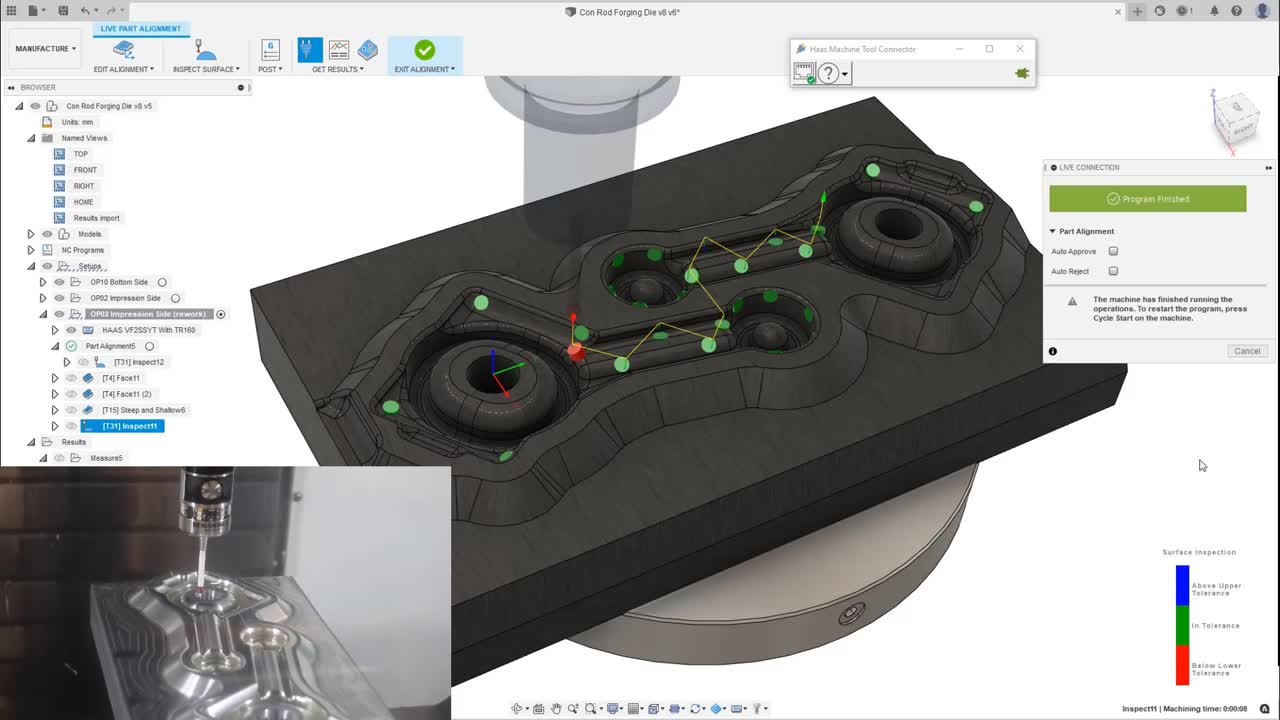
Task: Click the Program Finished button
Action: pos(1146,198)
